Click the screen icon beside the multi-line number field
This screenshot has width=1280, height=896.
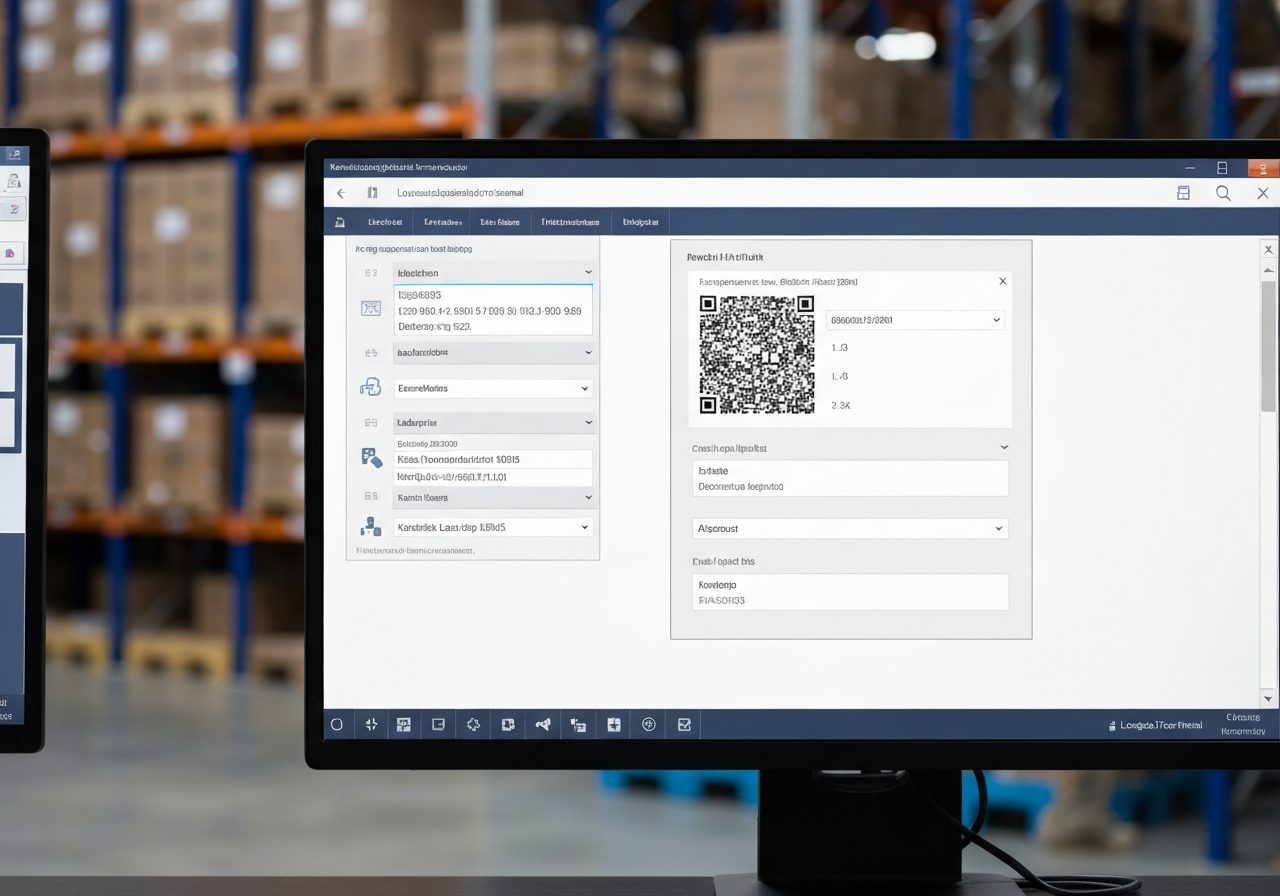pyautogui.click(x=371, y=308)
